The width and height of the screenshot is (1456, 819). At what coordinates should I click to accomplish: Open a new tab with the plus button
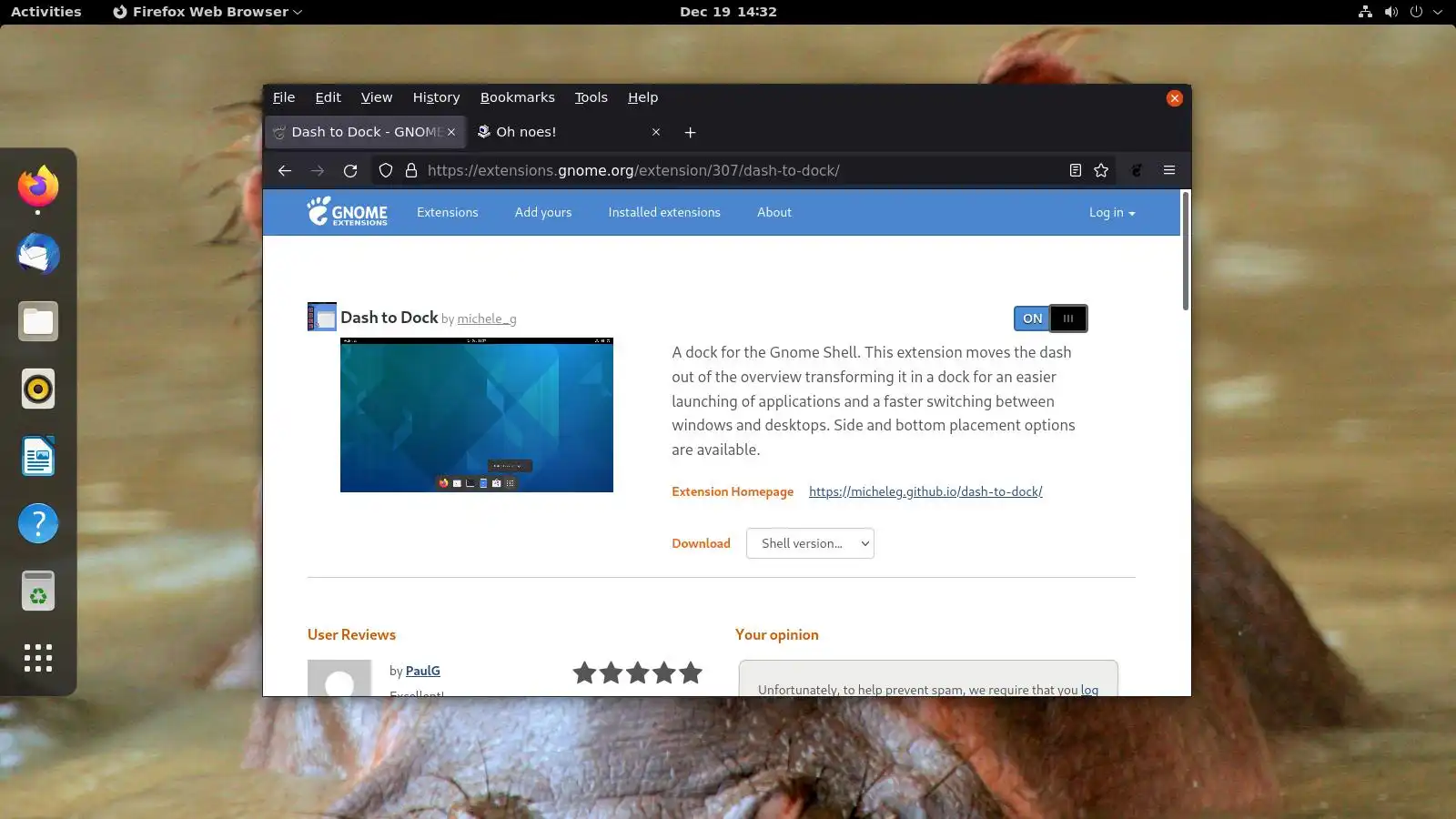pos(691,132)
